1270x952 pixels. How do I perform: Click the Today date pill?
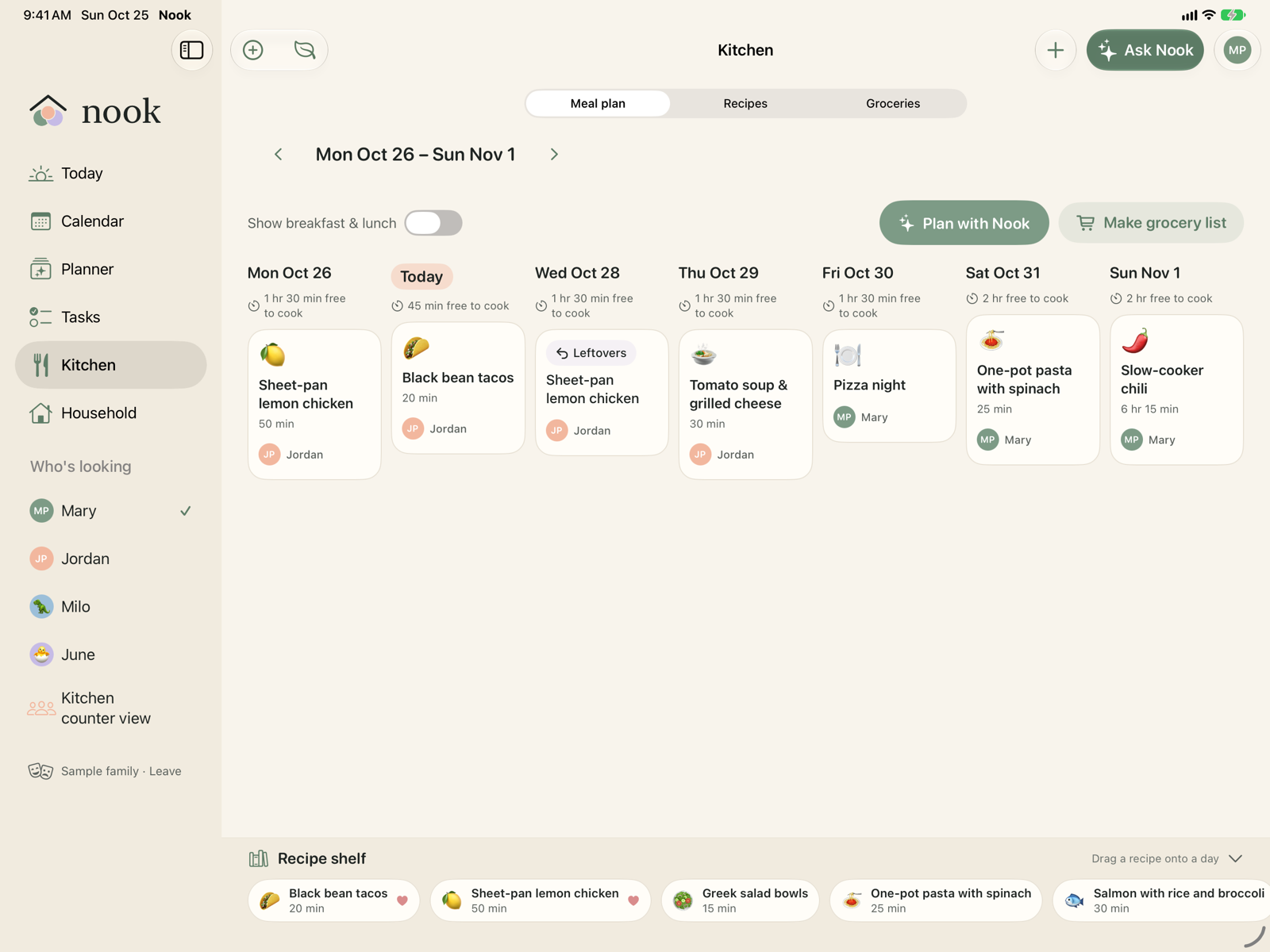tap(421, 276)
